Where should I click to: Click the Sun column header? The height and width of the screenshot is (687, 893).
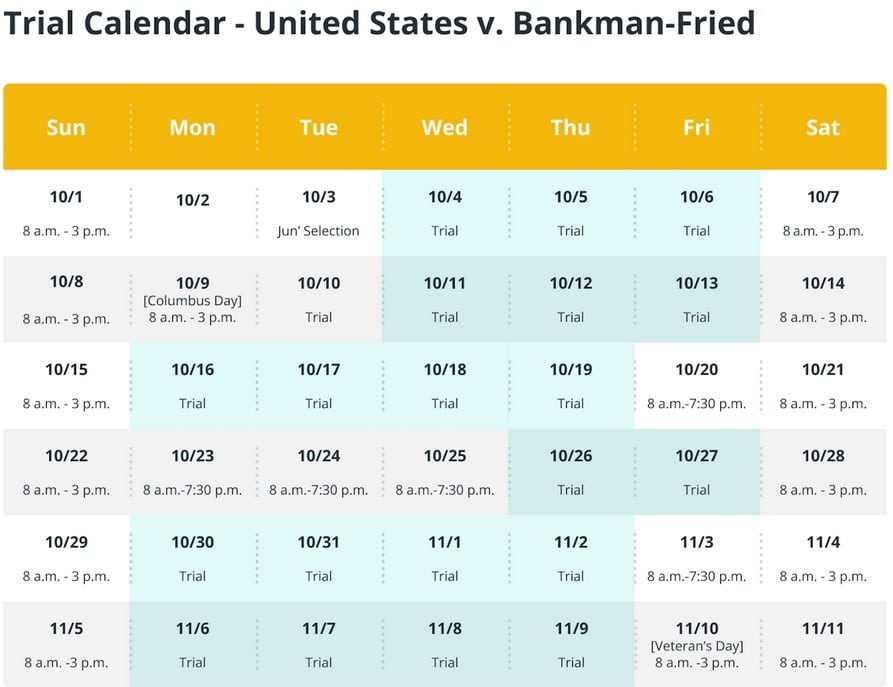pos(66,127)
